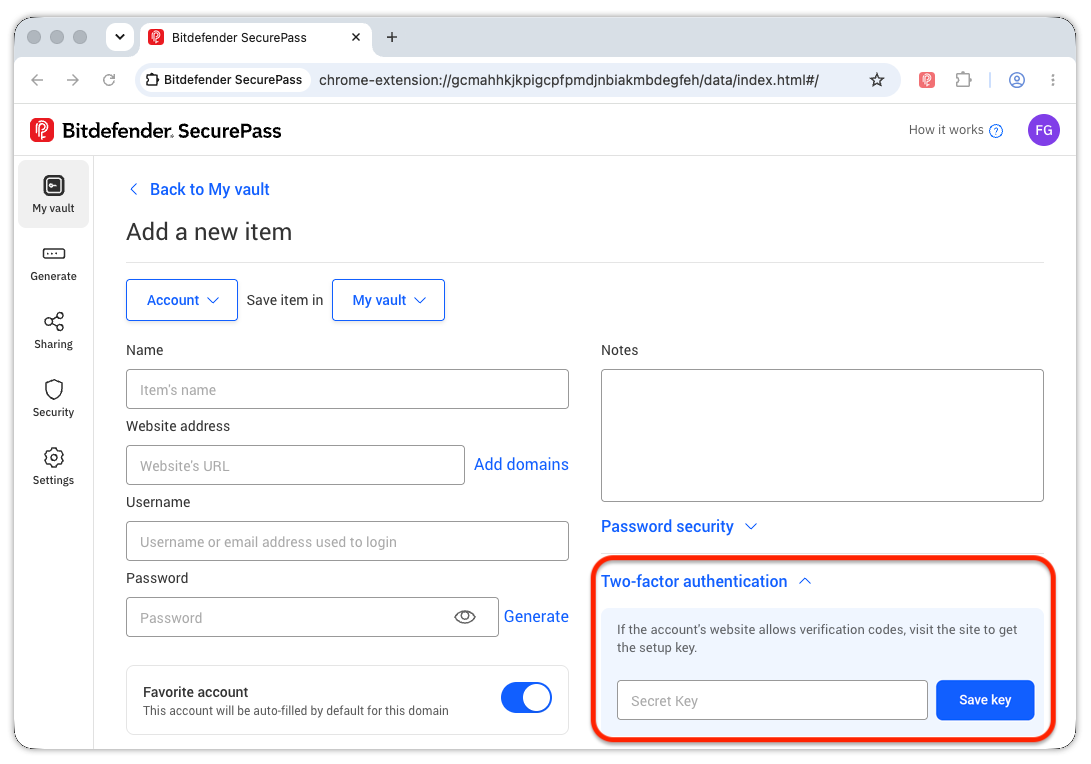This screenshot has height=764, width=1091.
Task: Focus the Secret Key field
Action: pos(772,700)
